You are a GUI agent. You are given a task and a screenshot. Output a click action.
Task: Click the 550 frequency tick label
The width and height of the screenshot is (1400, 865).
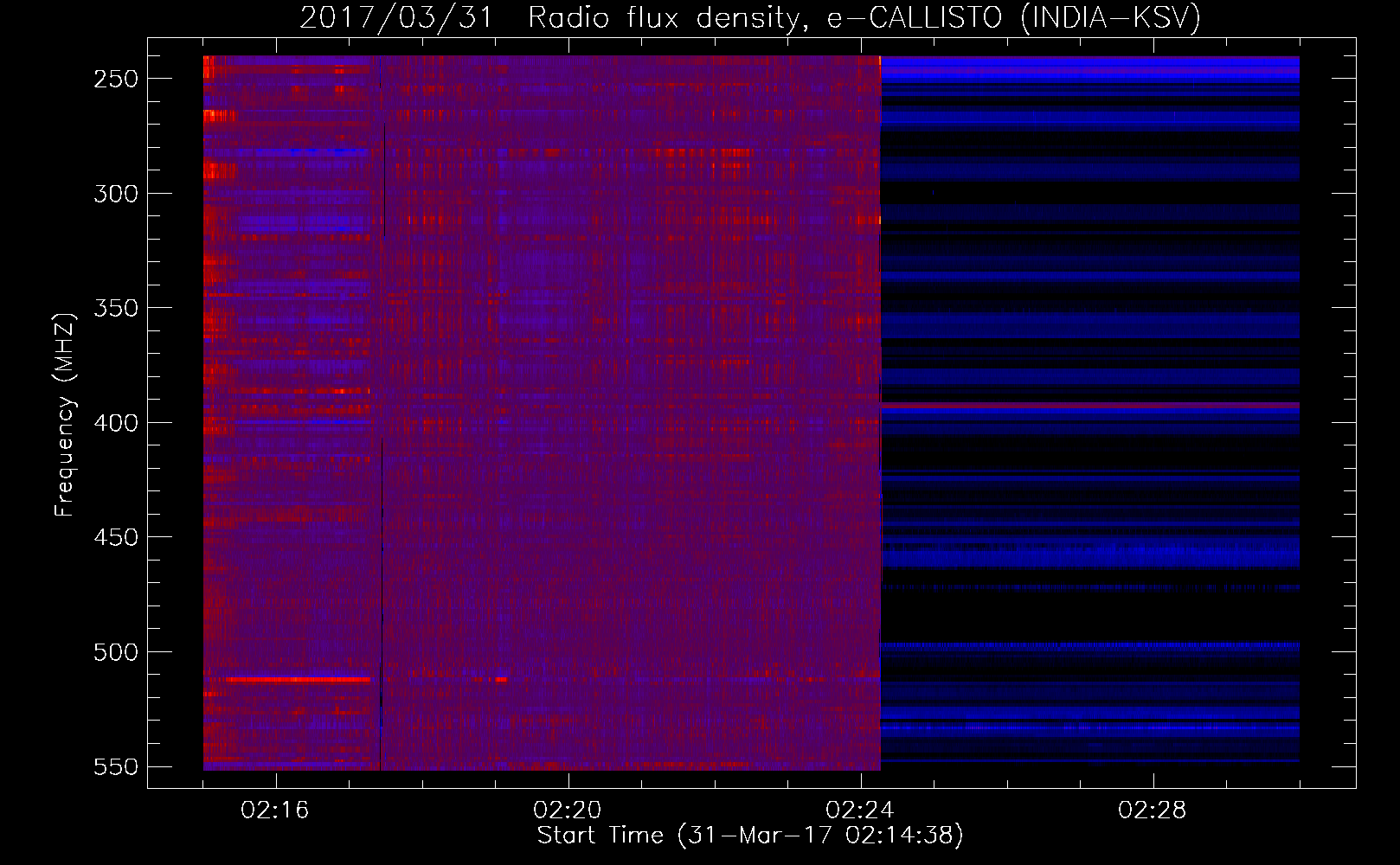click(115, 766)
